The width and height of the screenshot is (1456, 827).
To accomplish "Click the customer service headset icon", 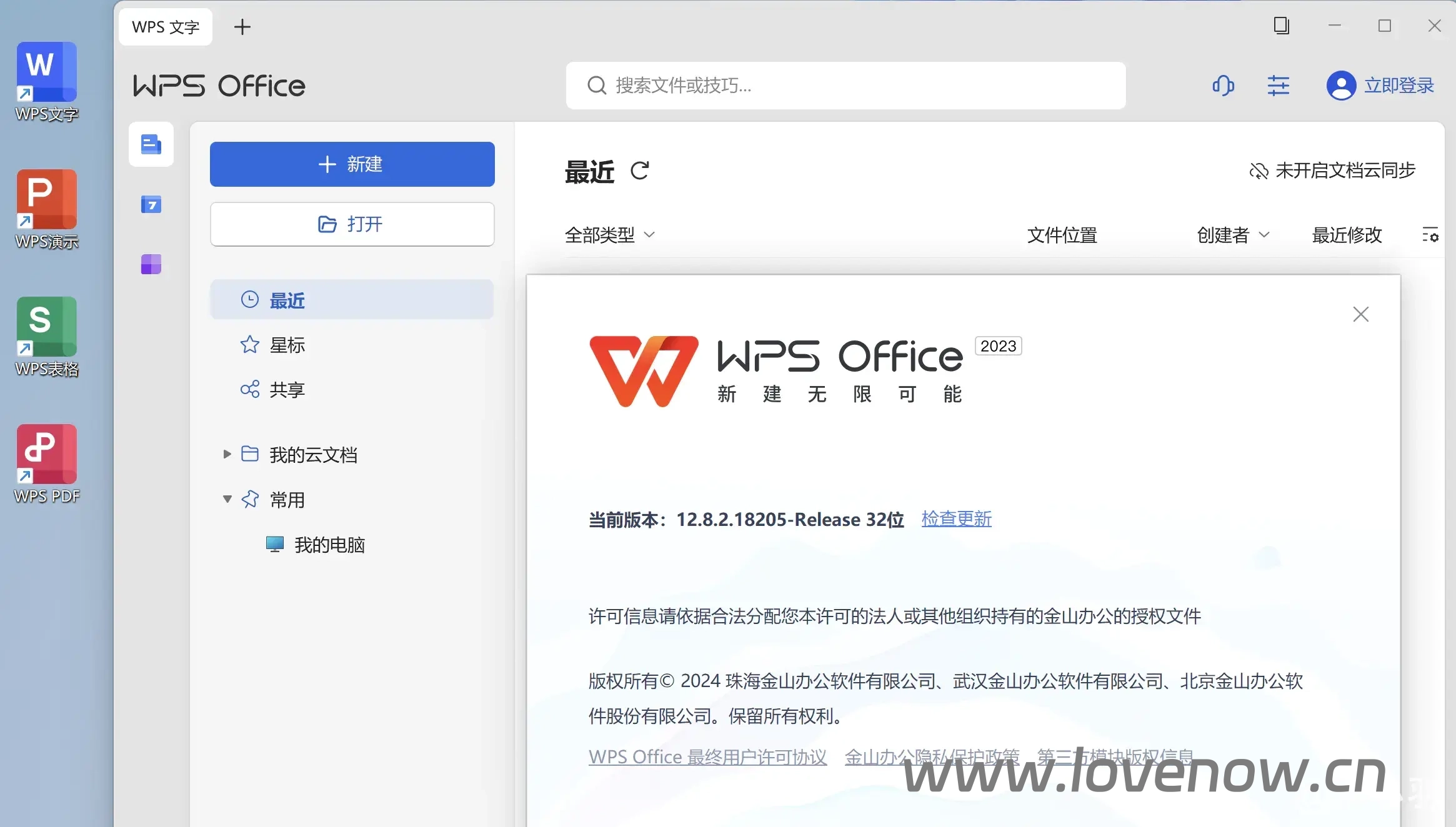I will 1222,86.
